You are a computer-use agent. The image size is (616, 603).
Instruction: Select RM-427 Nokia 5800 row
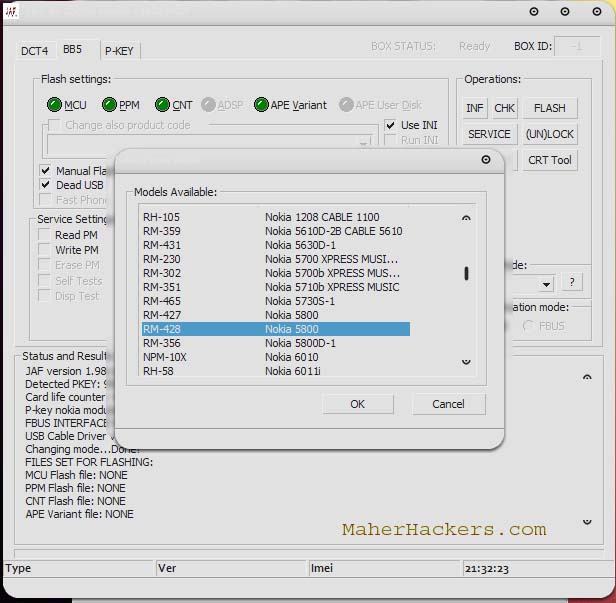[276, 315]
